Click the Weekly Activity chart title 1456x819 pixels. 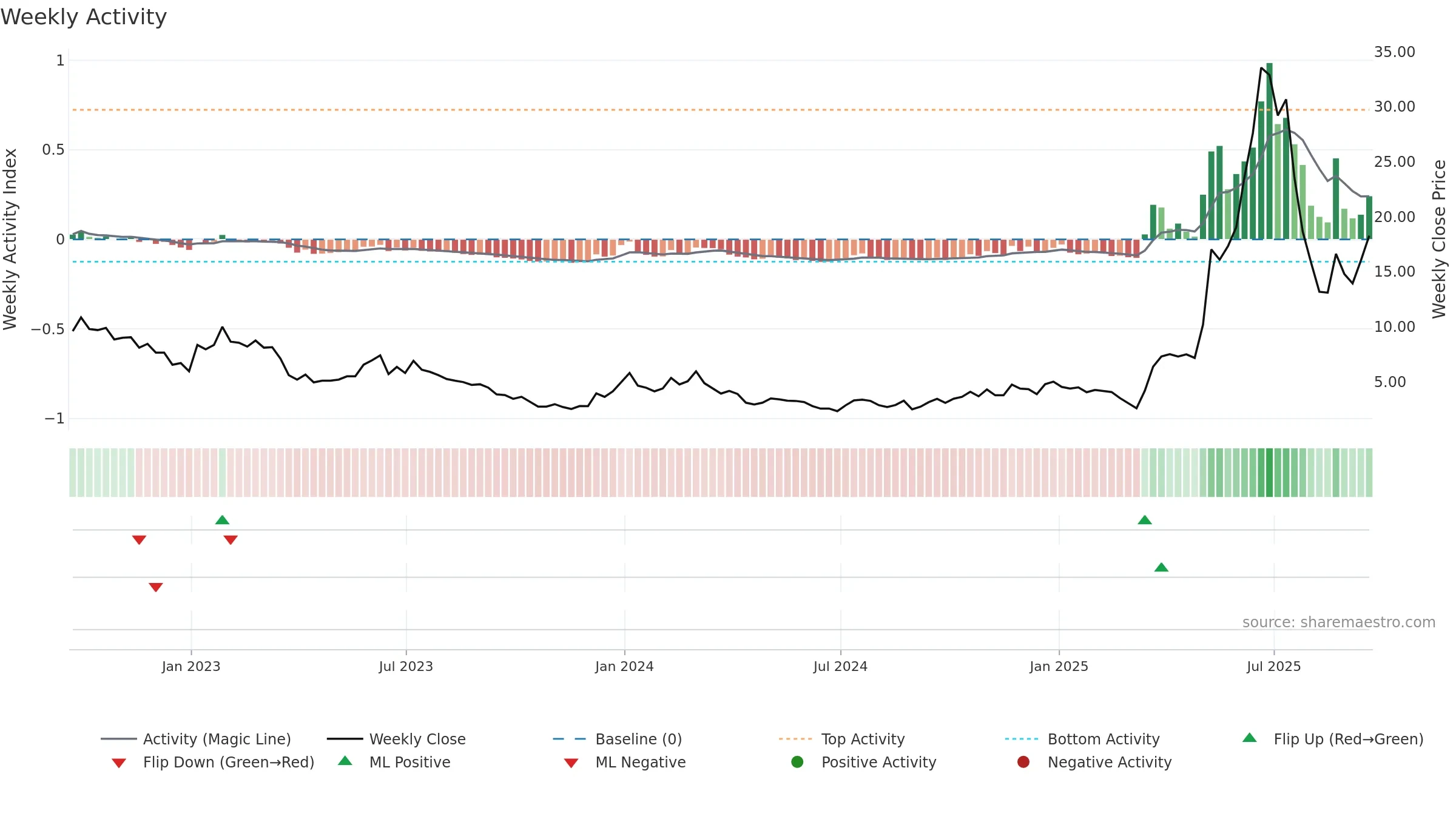84,17
